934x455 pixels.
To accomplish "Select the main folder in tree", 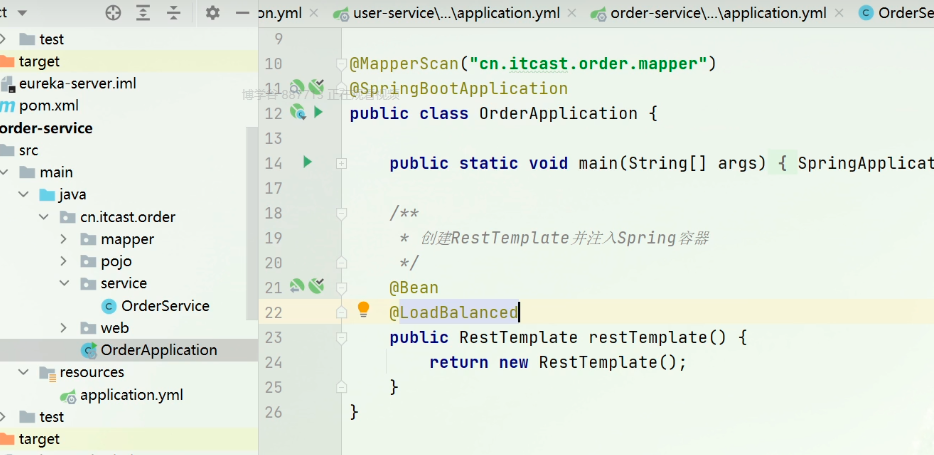I will click(x=46, y=172).
